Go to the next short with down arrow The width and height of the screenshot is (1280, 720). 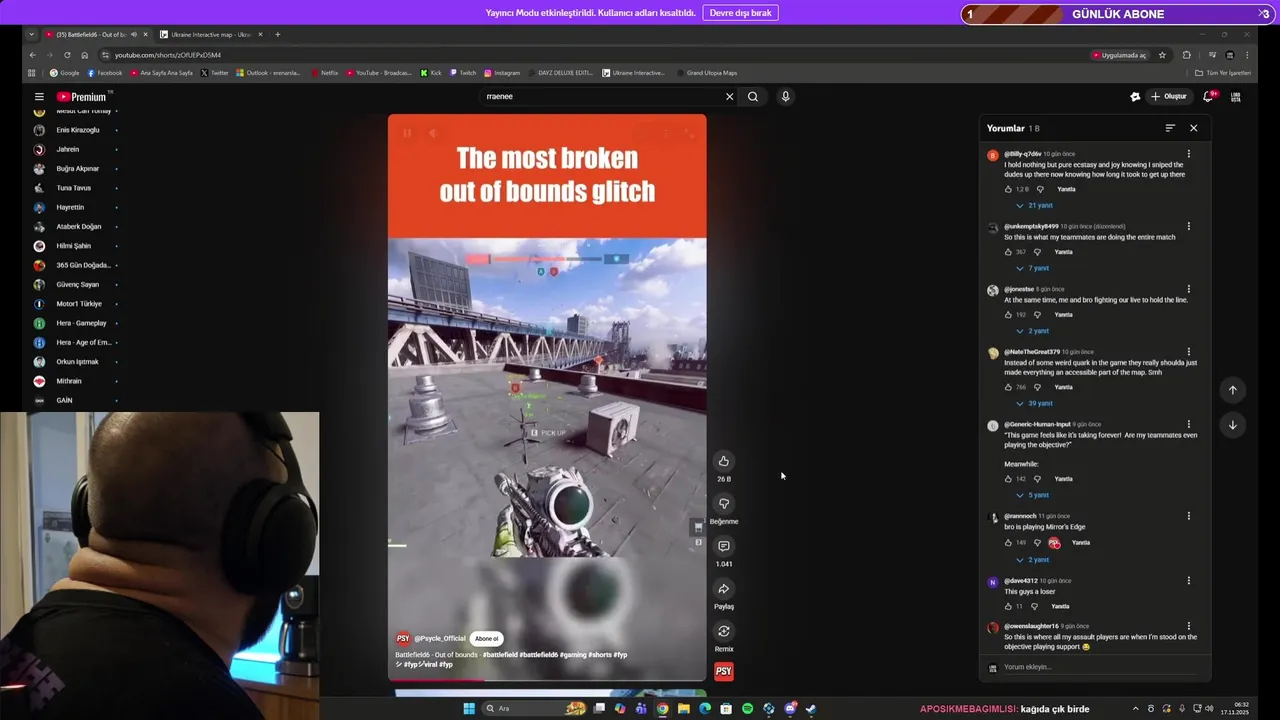click(1232, 425)
